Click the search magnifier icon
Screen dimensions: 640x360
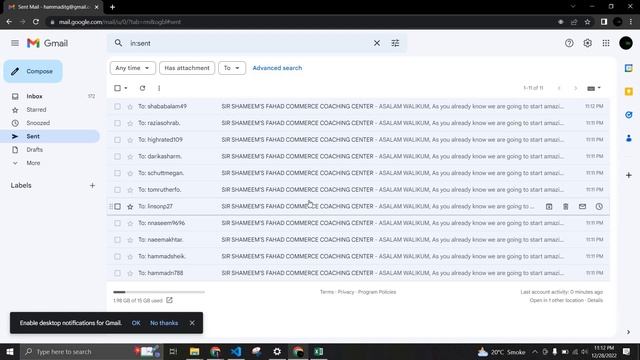point(118,43)
